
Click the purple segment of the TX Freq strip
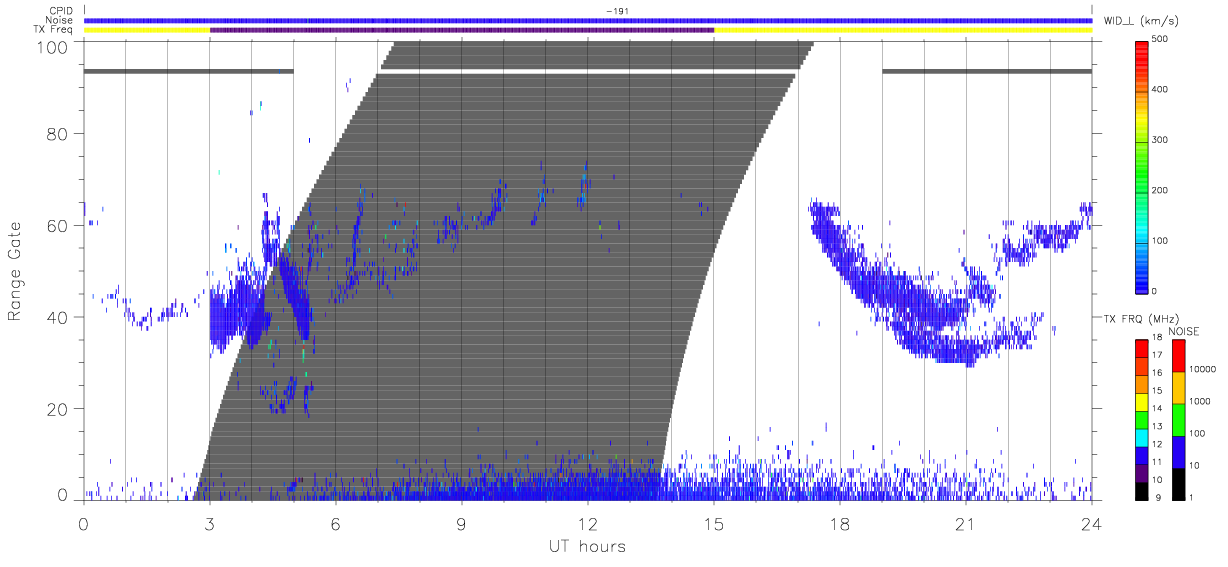[462, 30]
